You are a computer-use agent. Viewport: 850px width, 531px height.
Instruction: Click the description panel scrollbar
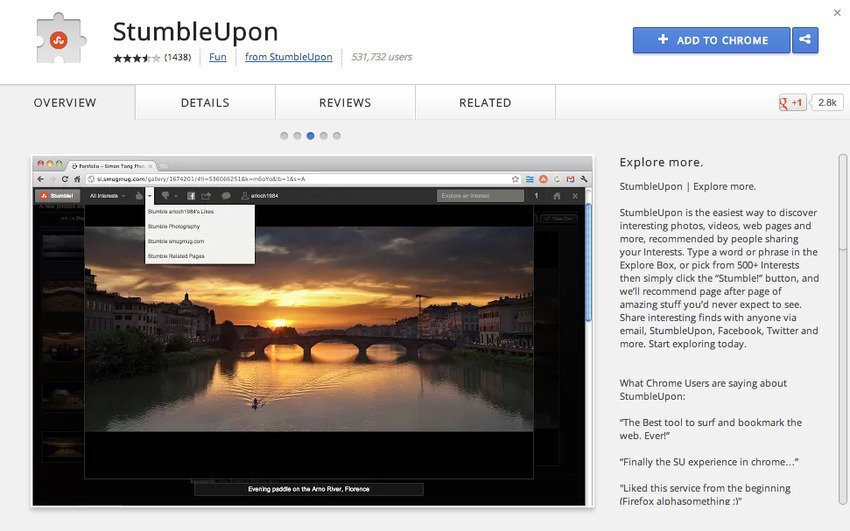[x=842, y=200]
